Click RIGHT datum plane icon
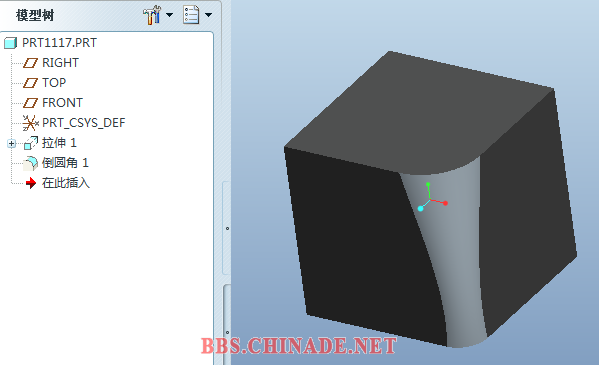599x365 pixels. 30,63
